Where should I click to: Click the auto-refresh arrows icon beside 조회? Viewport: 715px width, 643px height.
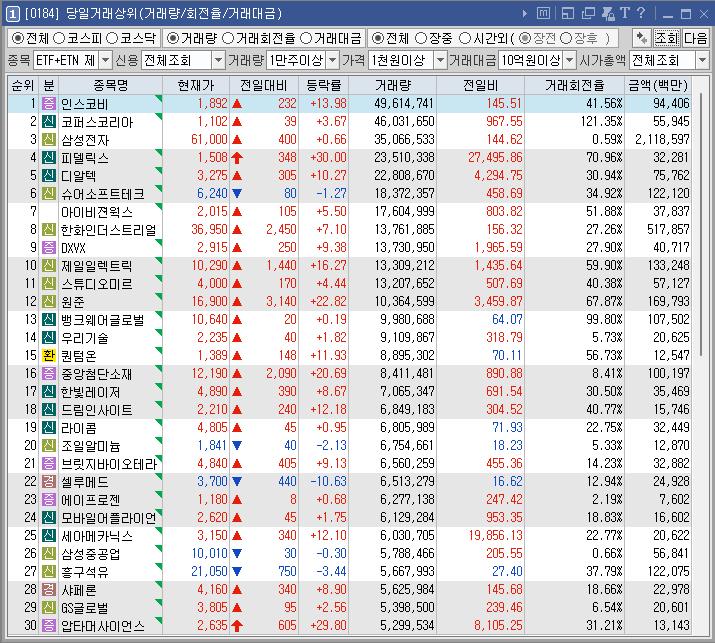click(x=642, y=38)
